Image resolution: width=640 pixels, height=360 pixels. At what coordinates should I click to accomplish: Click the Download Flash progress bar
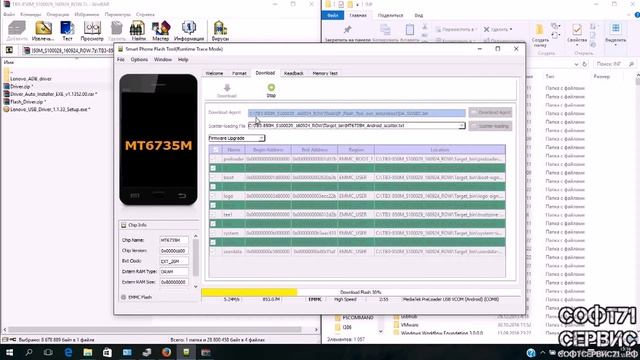click(361, 292)
